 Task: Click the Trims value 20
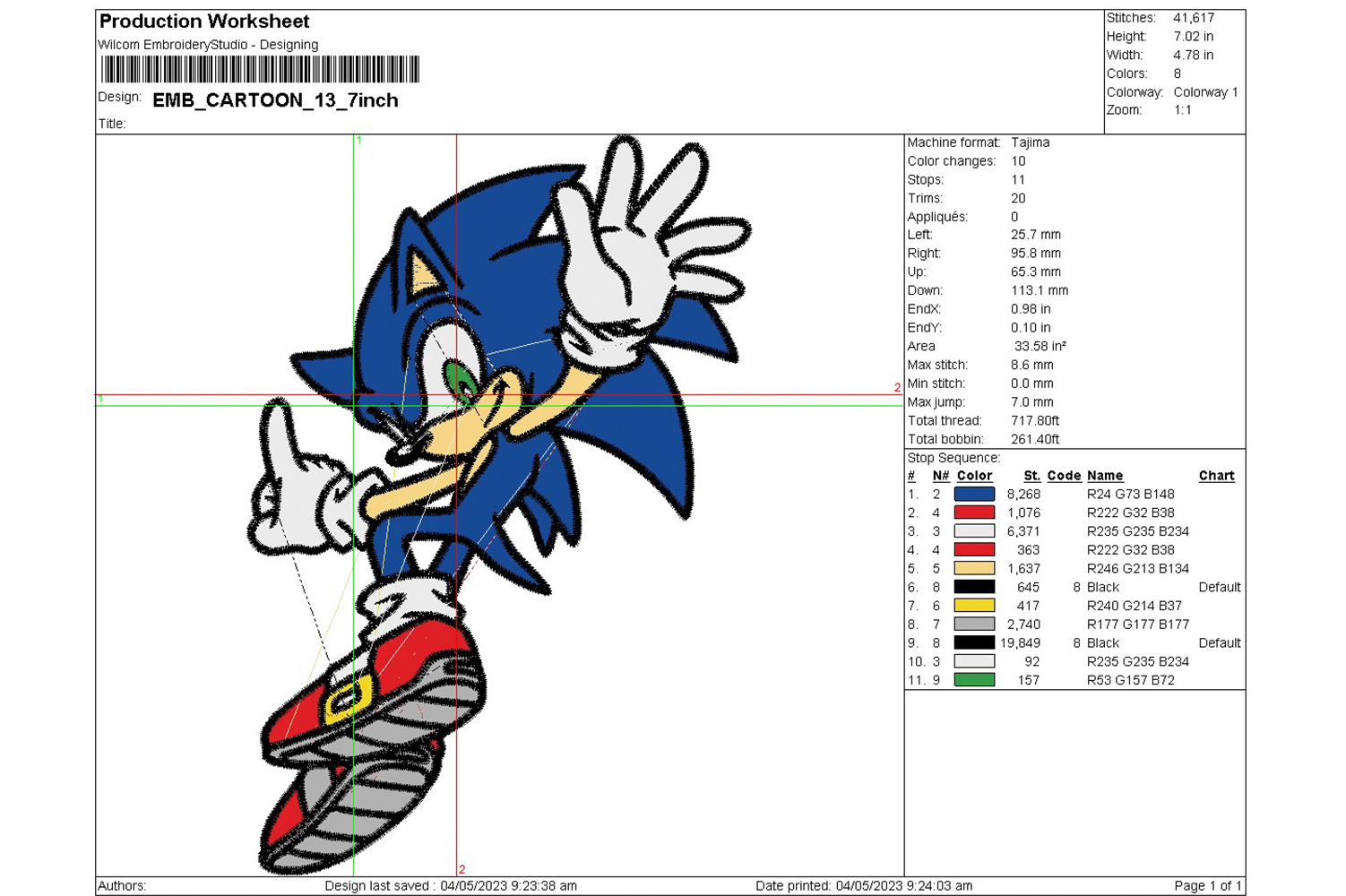1018,198
